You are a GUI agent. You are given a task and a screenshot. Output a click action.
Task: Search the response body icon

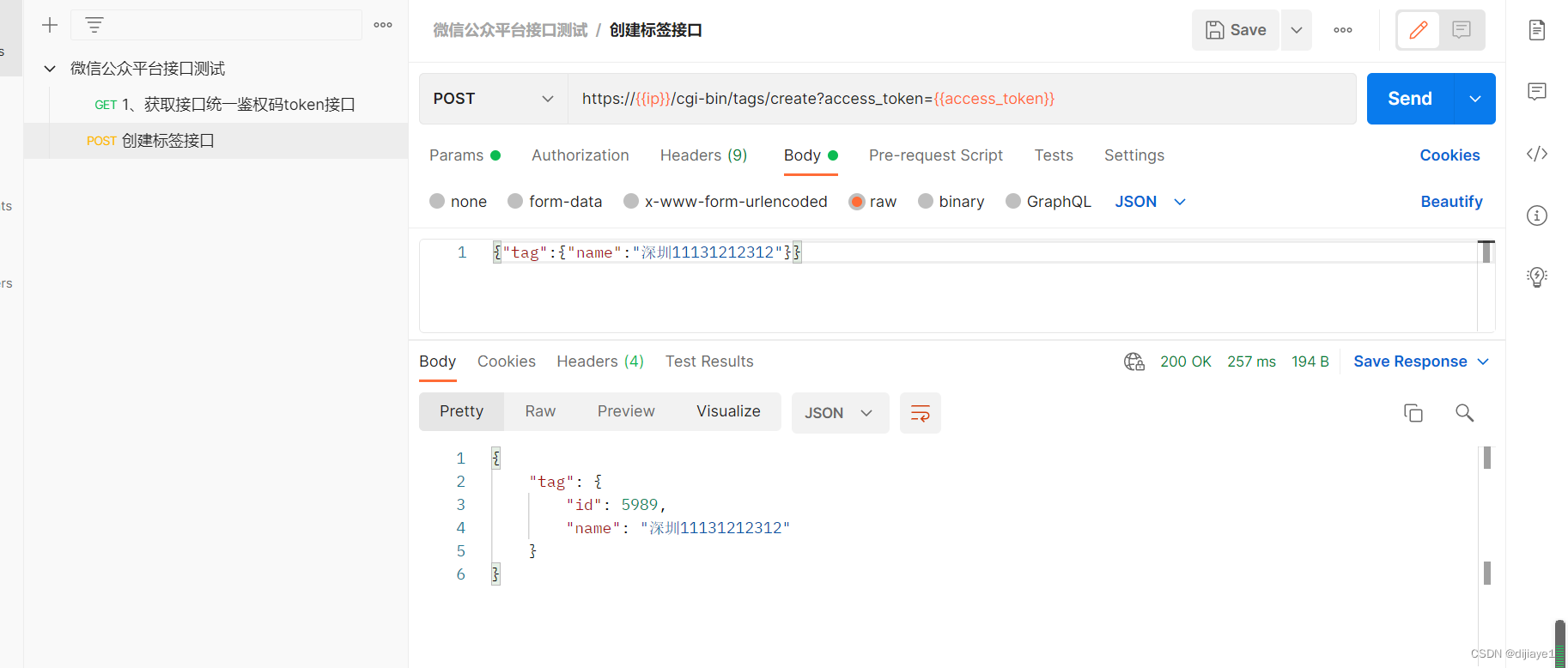pyautogui.click(x=1465, y=413)
